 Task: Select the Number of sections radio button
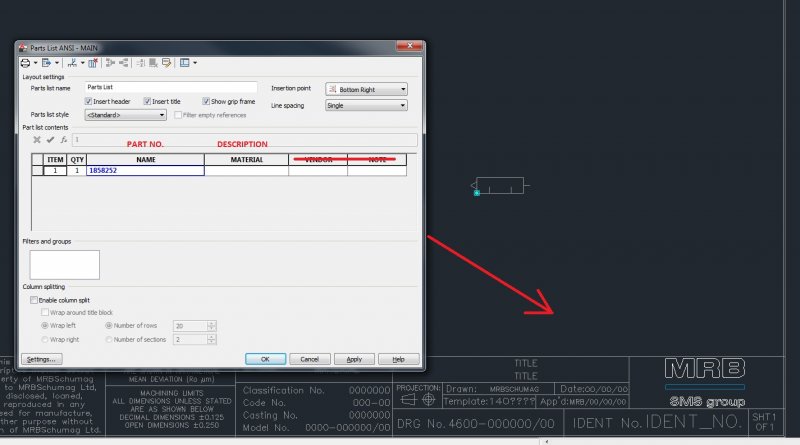[109, 339]
